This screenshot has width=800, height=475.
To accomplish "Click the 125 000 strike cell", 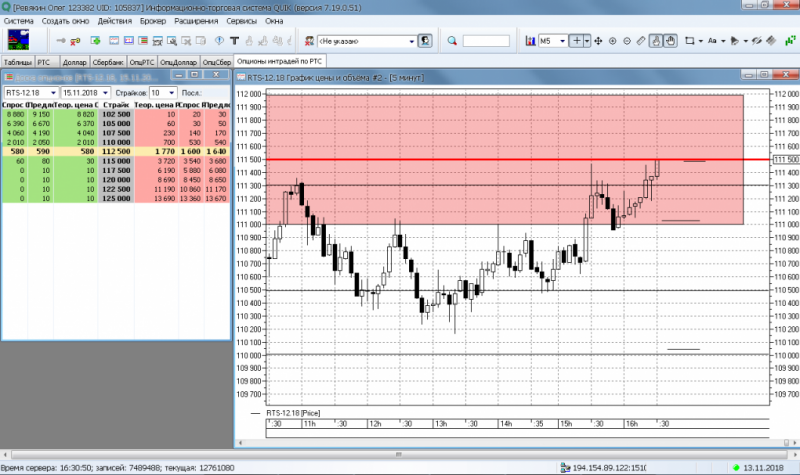I will point(116,198).
